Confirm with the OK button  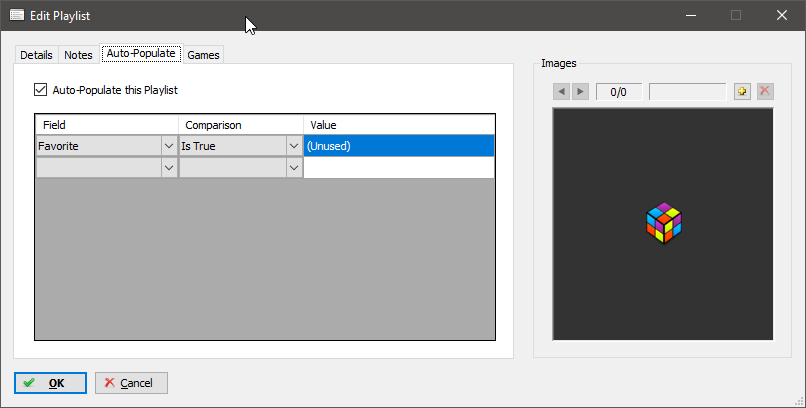coord(50,383)
